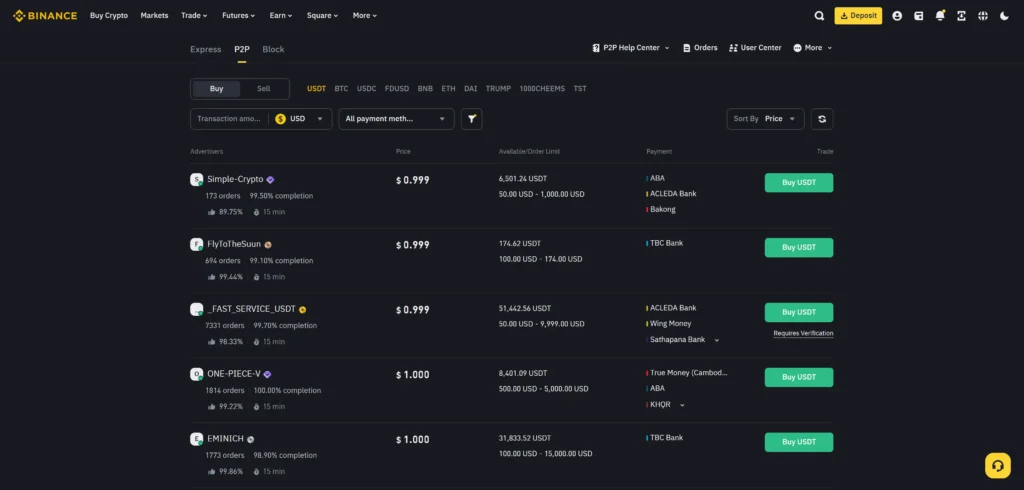
Task: Open the Futures menu dropdown
Action: (238, 16)
